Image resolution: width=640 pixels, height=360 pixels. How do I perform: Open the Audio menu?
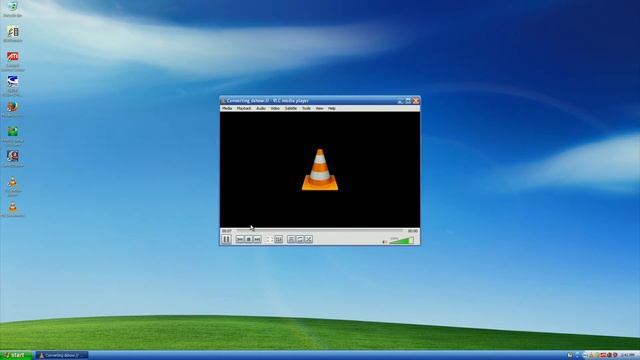click(261, 109)
